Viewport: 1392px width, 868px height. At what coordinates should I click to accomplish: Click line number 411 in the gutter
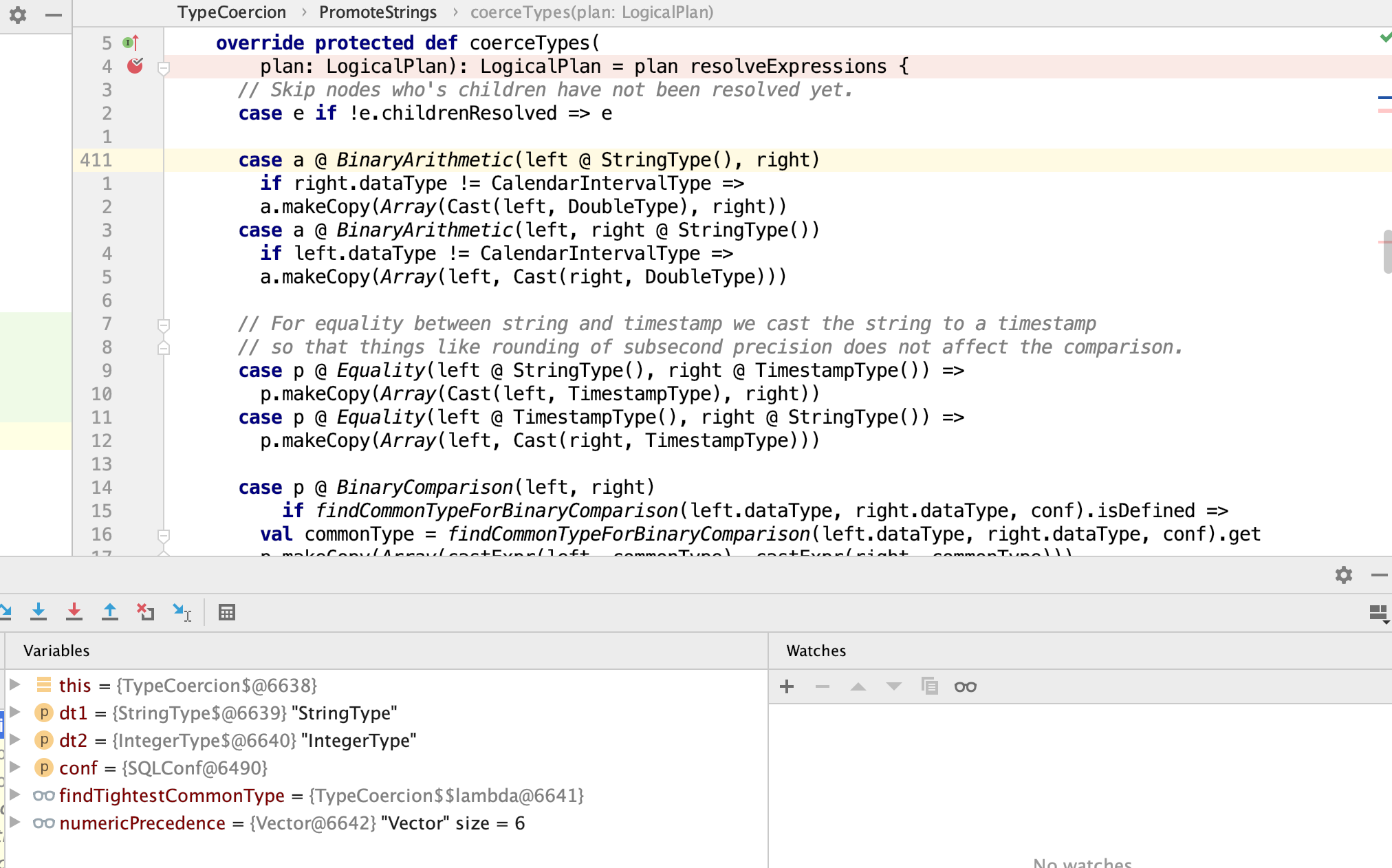point(96,160)
